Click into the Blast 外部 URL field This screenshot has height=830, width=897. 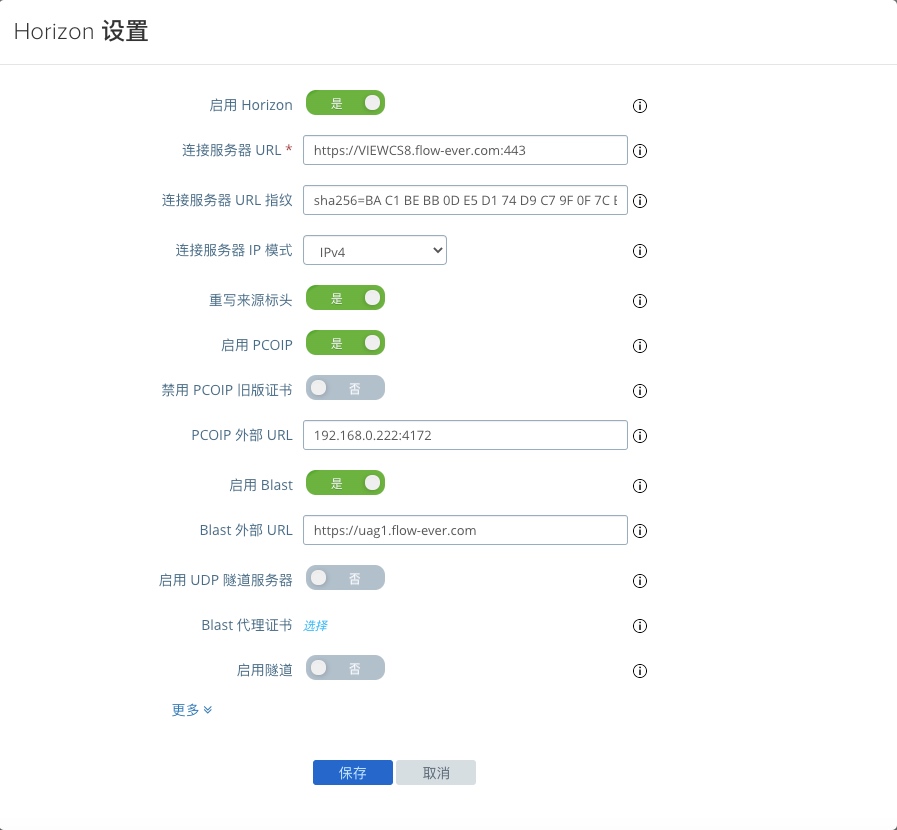465,530
